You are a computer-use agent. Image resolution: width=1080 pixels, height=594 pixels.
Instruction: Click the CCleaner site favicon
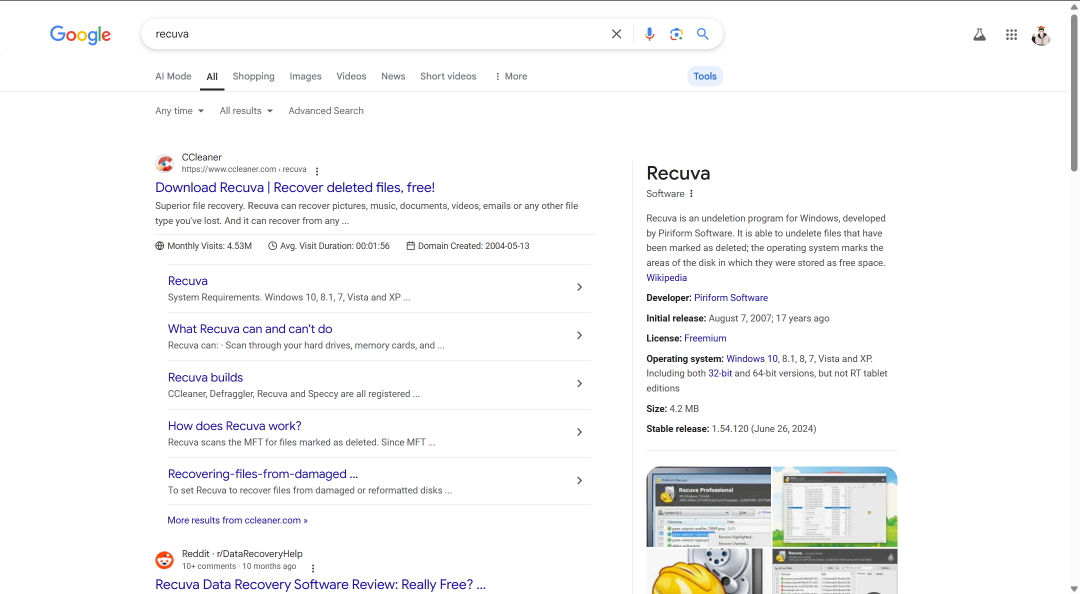tap(164, 163)
